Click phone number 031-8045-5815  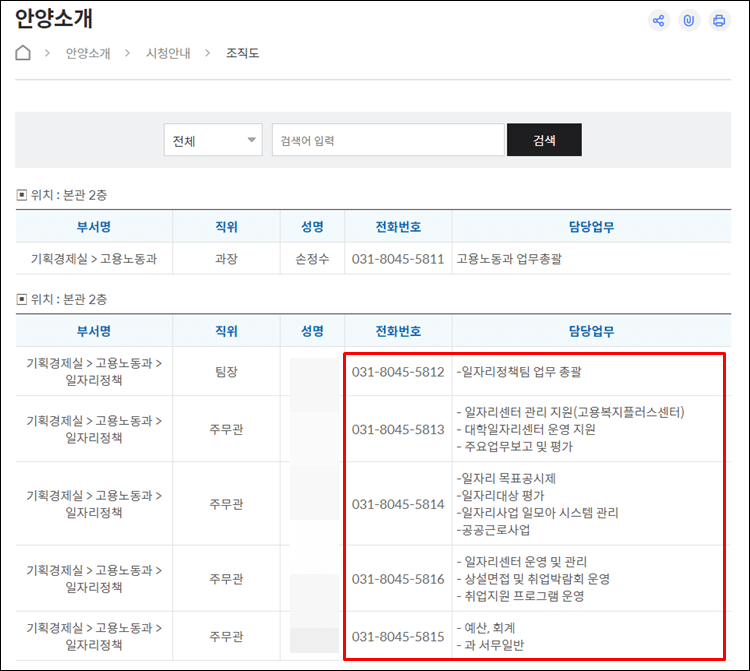click(x=398, y=637)
